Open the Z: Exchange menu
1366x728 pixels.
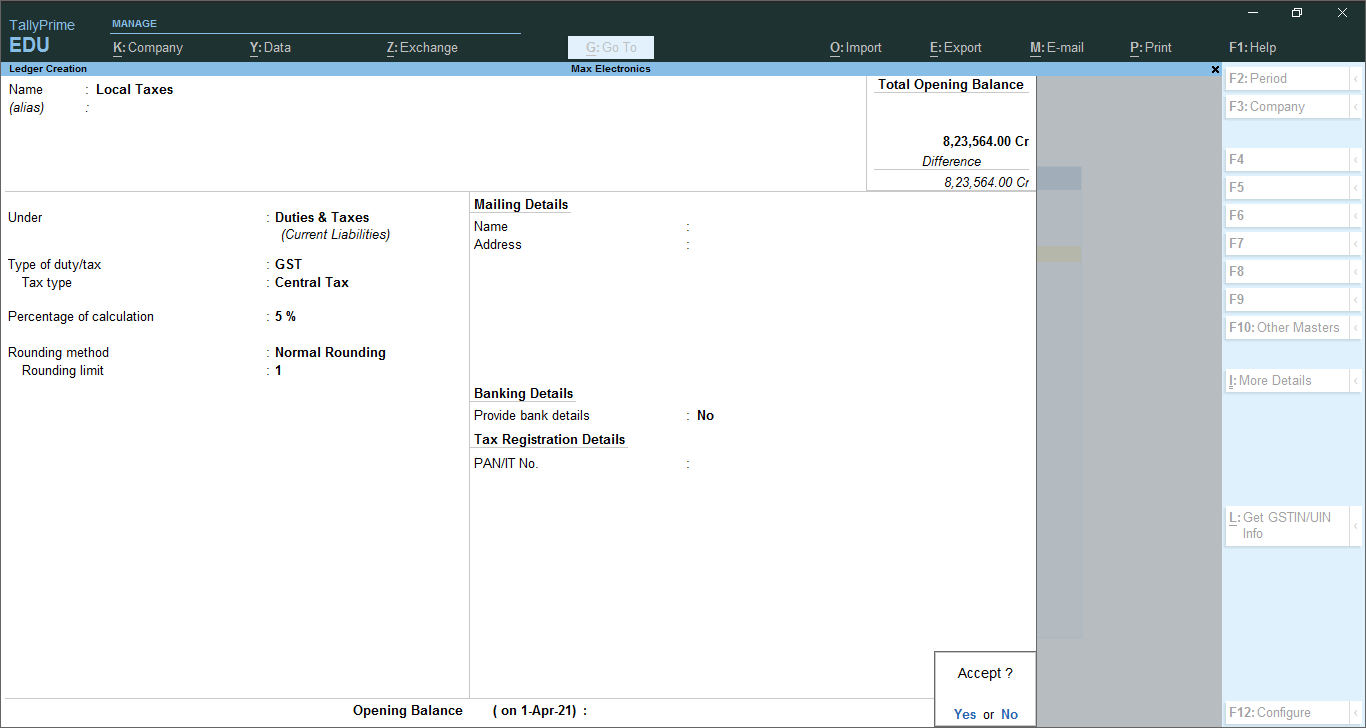[422, 47]
